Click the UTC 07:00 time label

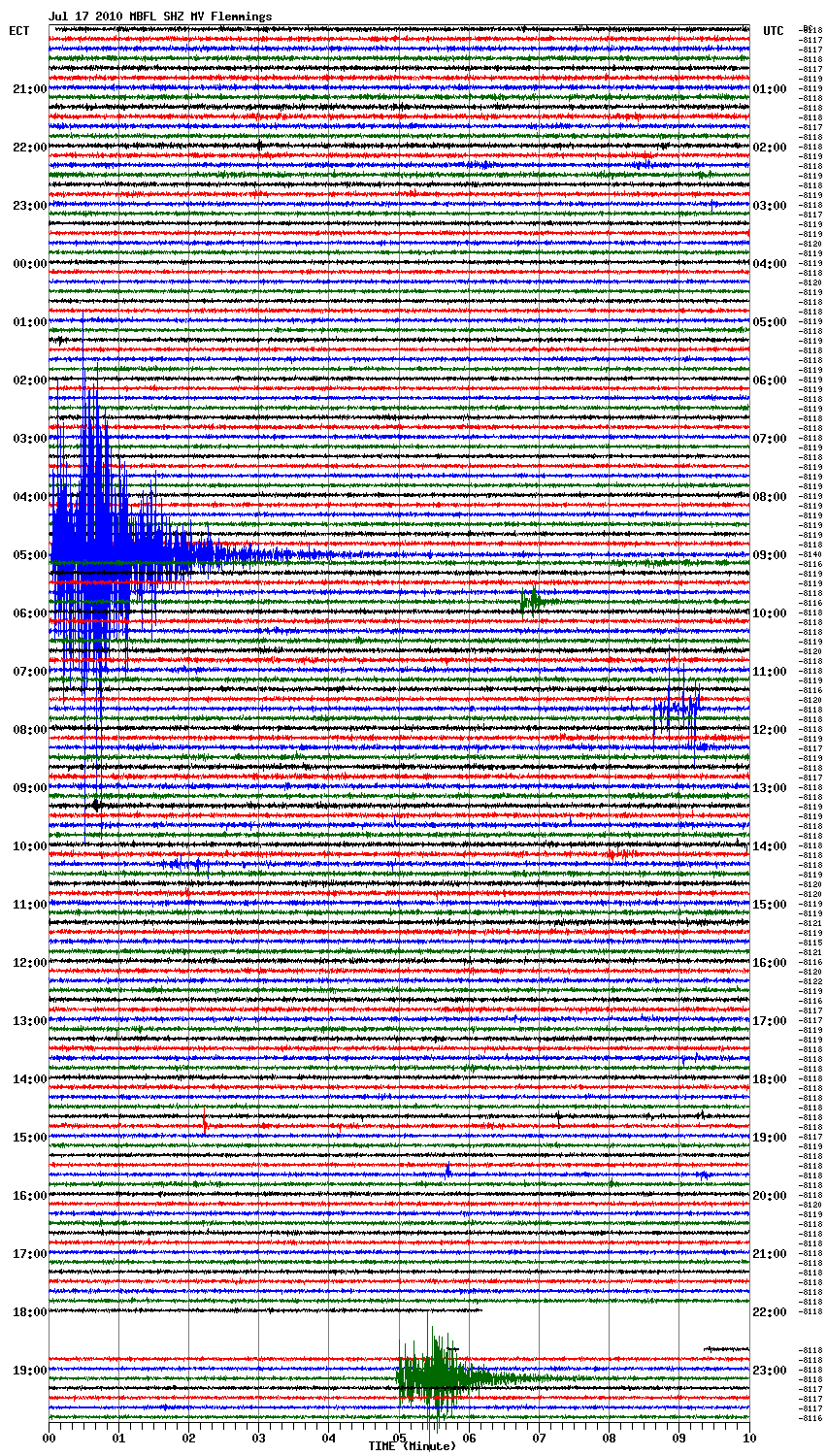769,439
